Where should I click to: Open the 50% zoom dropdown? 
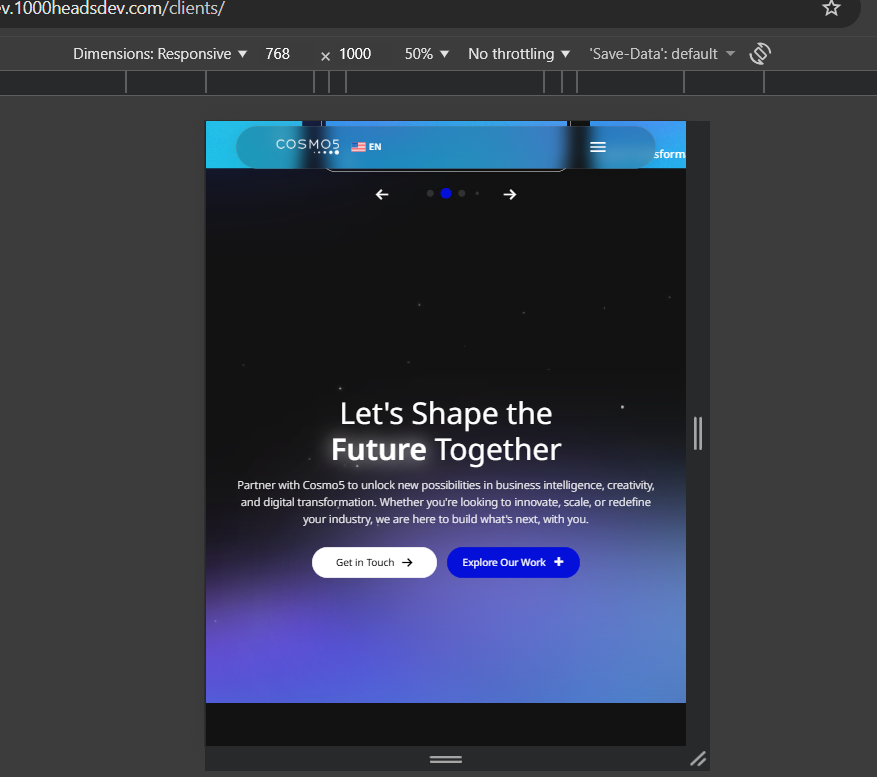pos(427,54)
